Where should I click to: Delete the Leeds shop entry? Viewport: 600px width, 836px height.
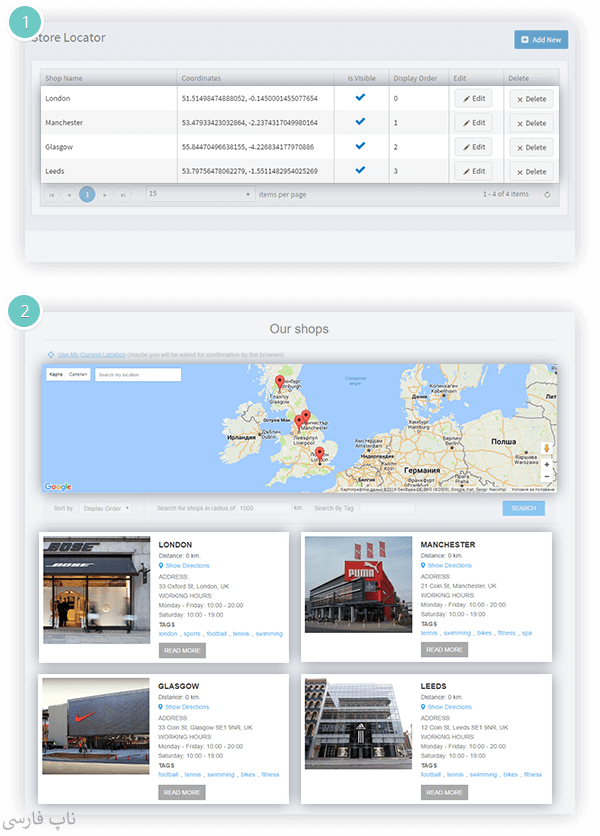pyautogui.click(x=531, y=172)
